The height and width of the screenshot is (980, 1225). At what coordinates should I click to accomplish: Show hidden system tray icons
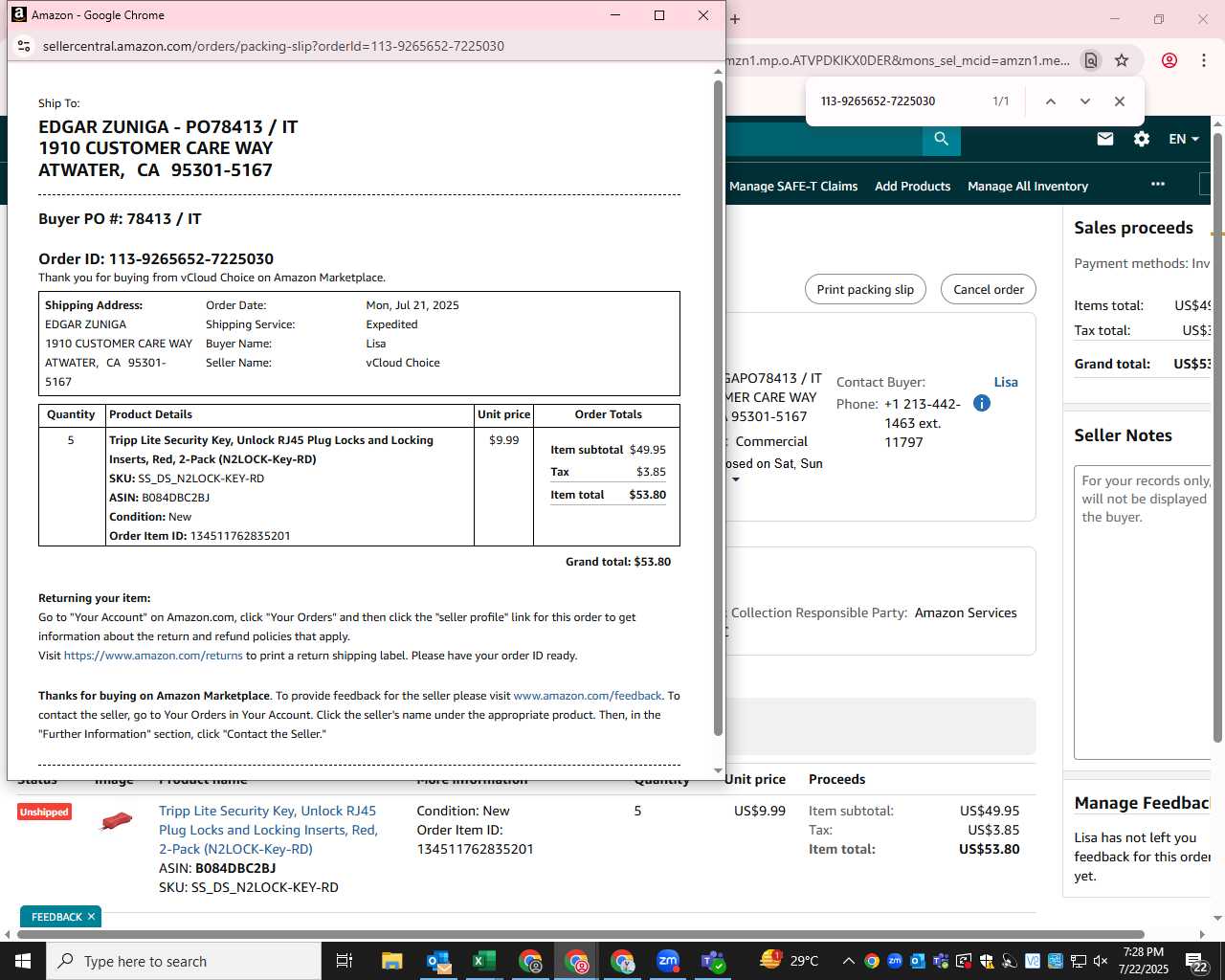pos(849,961)
